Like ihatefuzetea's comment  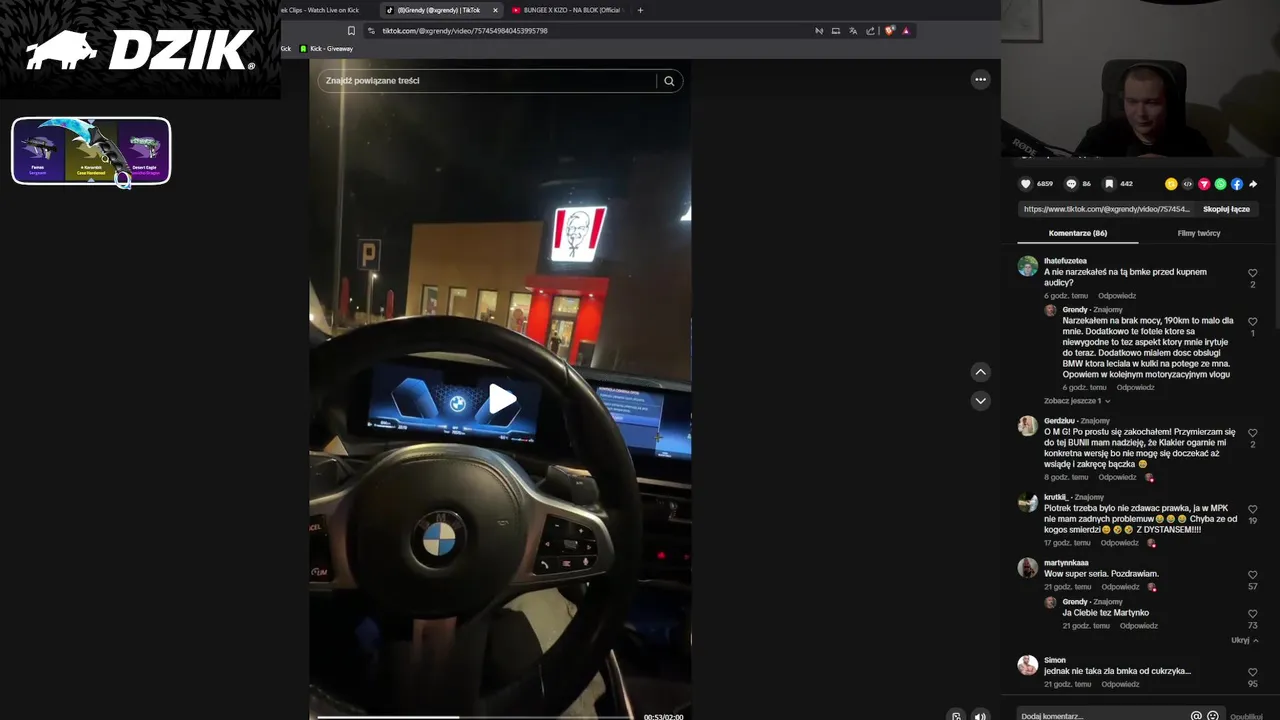(1252, 273)
